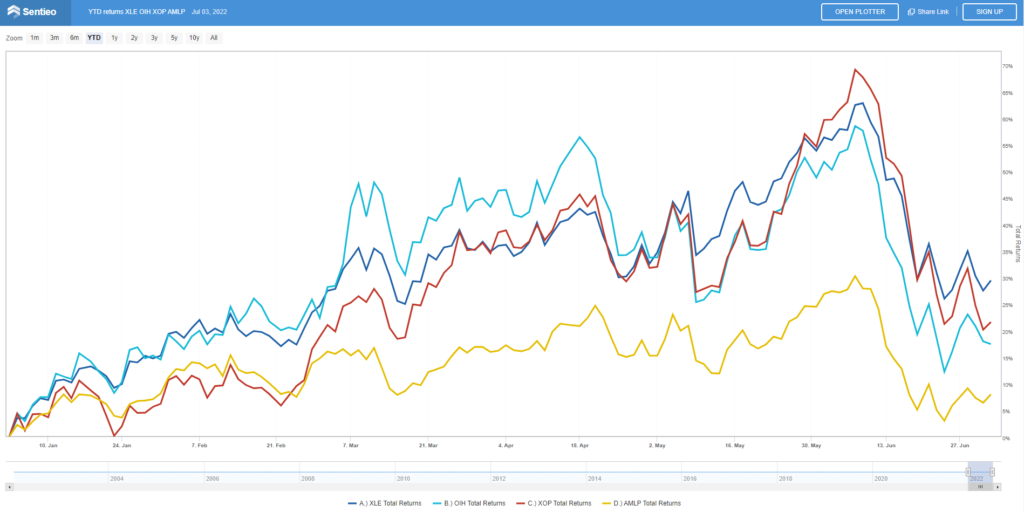Set zoom range to 6m
The image size is (1024, 512).
[74, 38]
